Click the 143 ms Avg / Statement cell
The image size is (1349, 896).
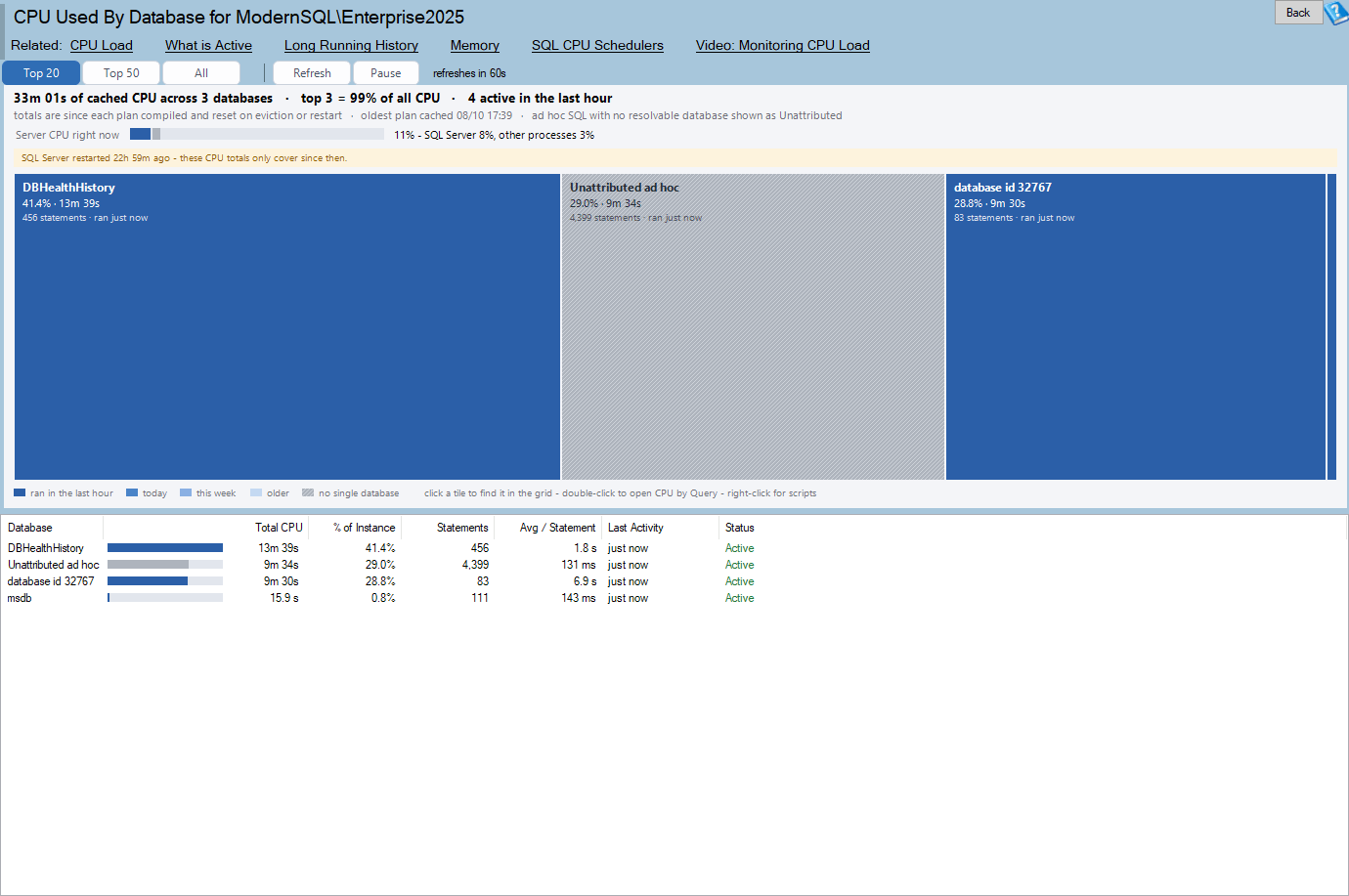click(x=578, y=598)
